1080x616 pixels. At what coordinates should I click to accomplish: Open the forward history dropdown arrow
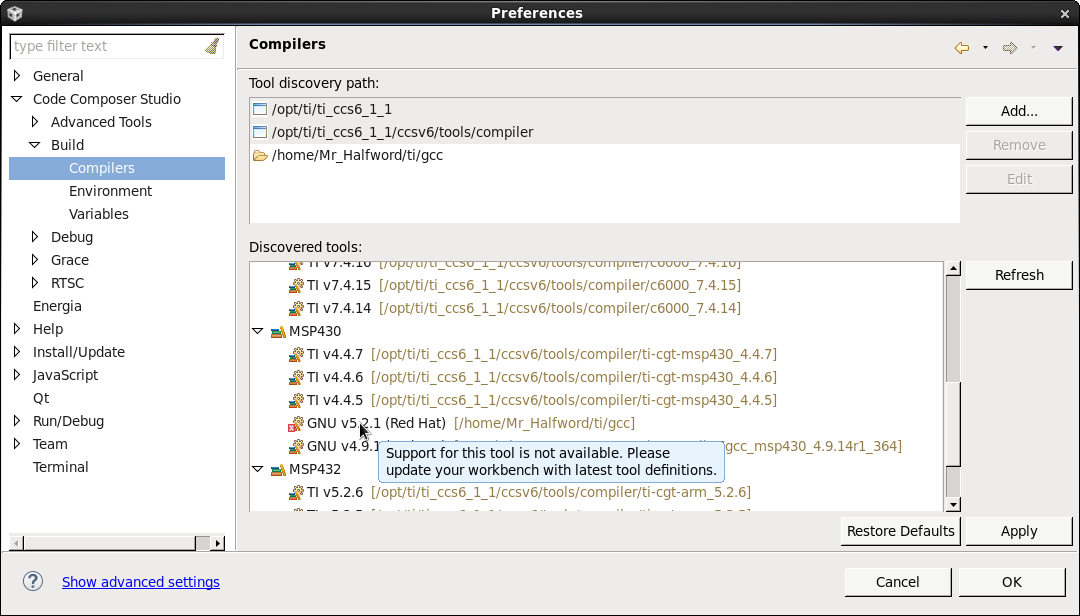(1033, 48)
